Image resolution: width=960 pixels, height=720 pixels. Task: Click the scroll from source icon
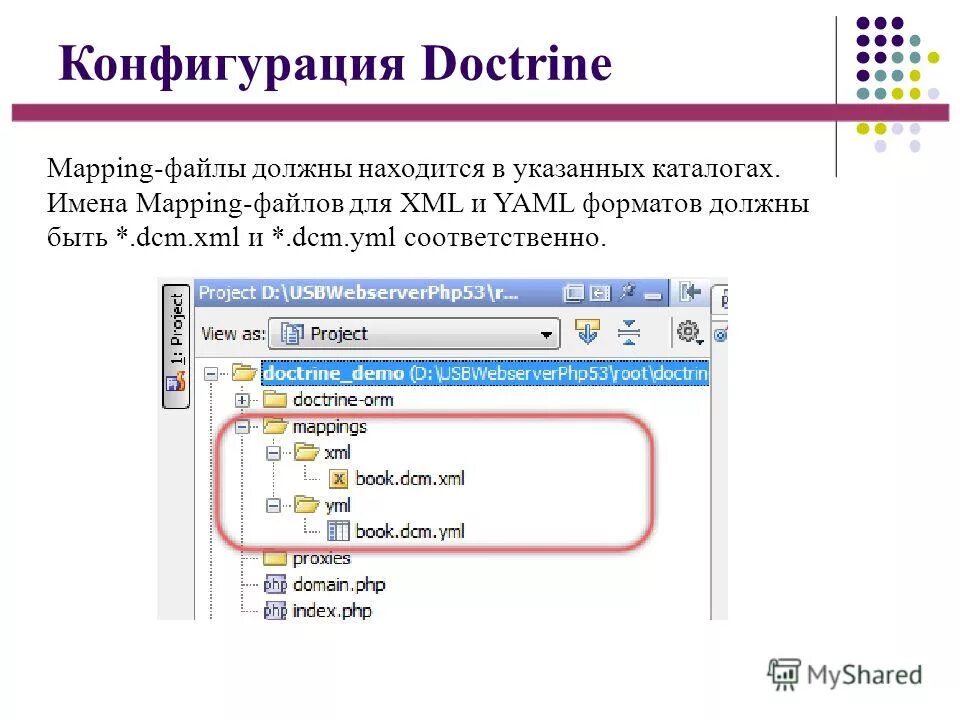[x=587, y=332]
